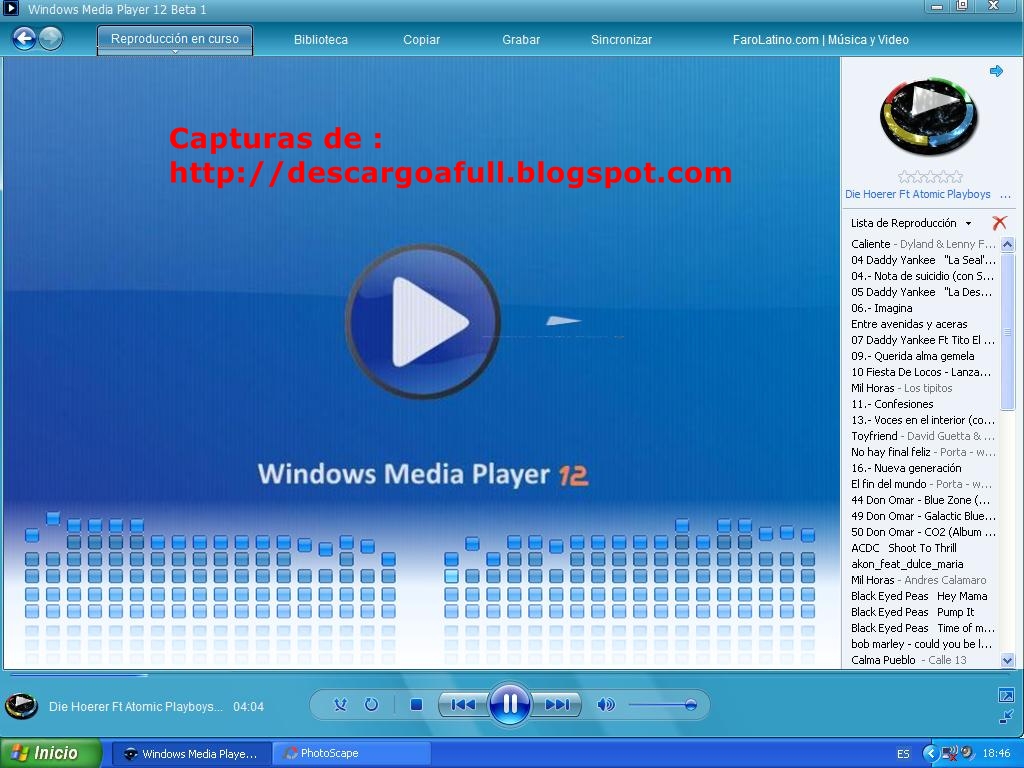Skip to the previous track
Screen dimensions: 1024x768
tap(463, 705)
